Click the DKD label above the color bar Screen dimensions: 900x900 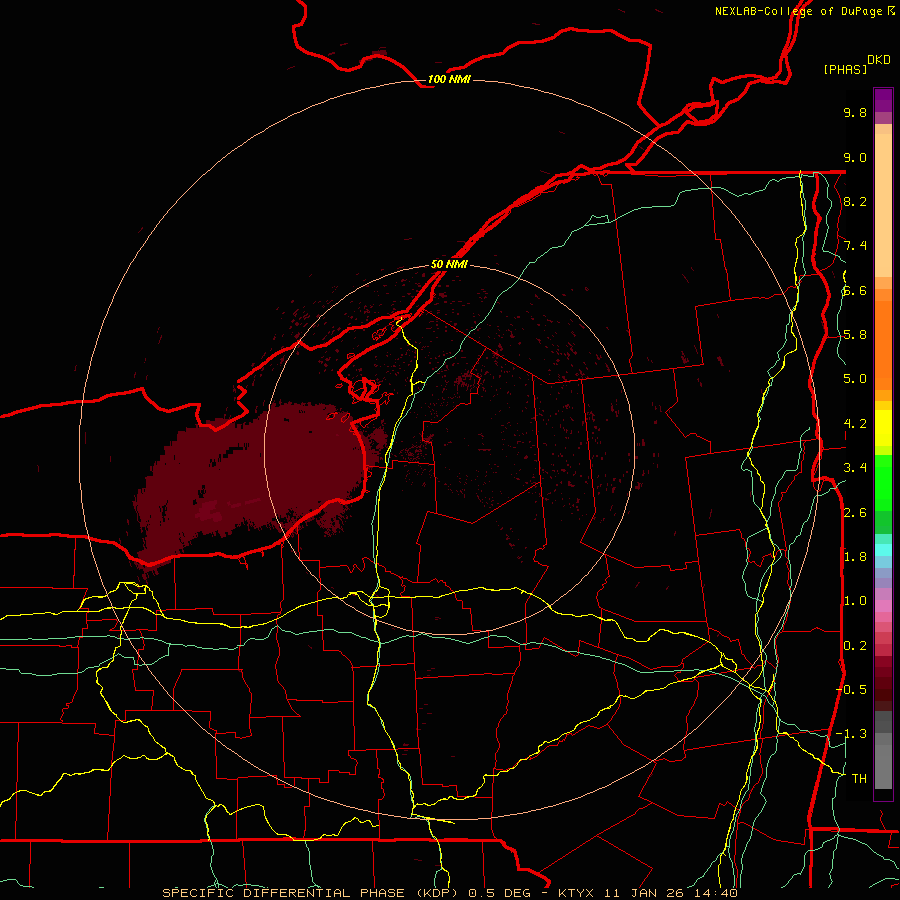pyautogui.click(x=879, y=60)
